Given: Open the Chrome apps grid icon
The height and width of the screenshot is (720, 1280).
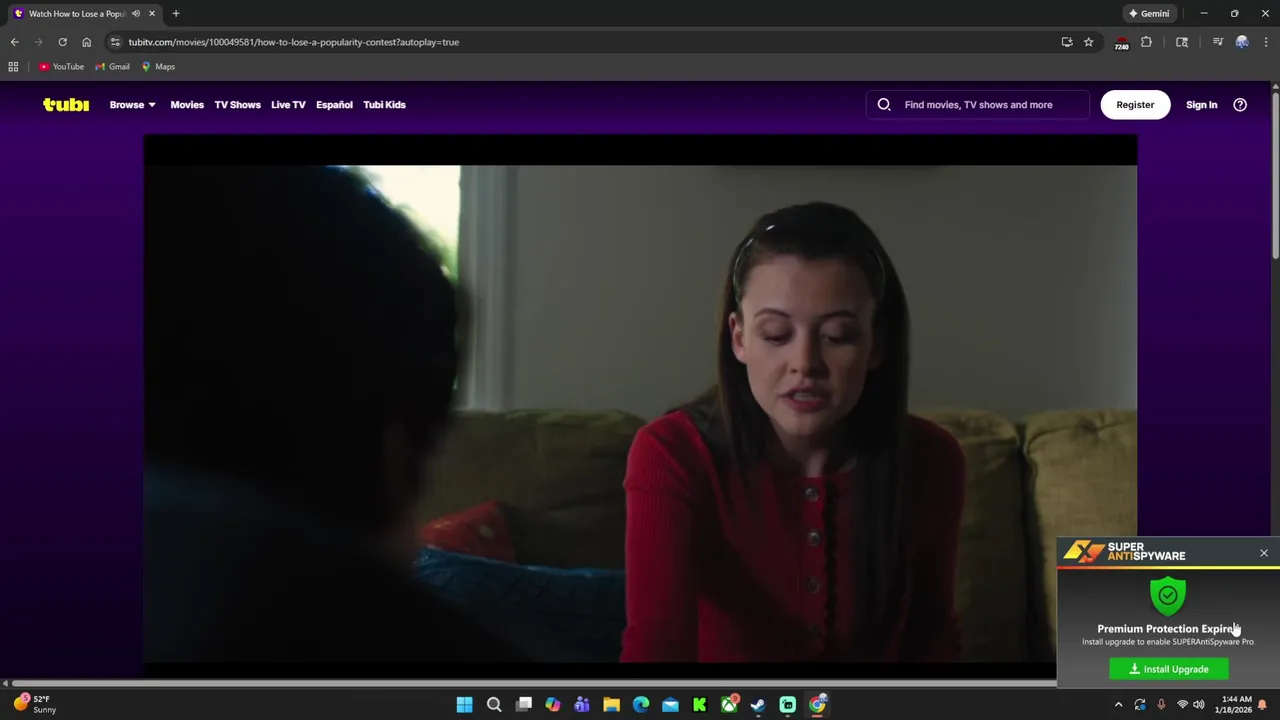Looking at the screenshot, I should (13, 67).
